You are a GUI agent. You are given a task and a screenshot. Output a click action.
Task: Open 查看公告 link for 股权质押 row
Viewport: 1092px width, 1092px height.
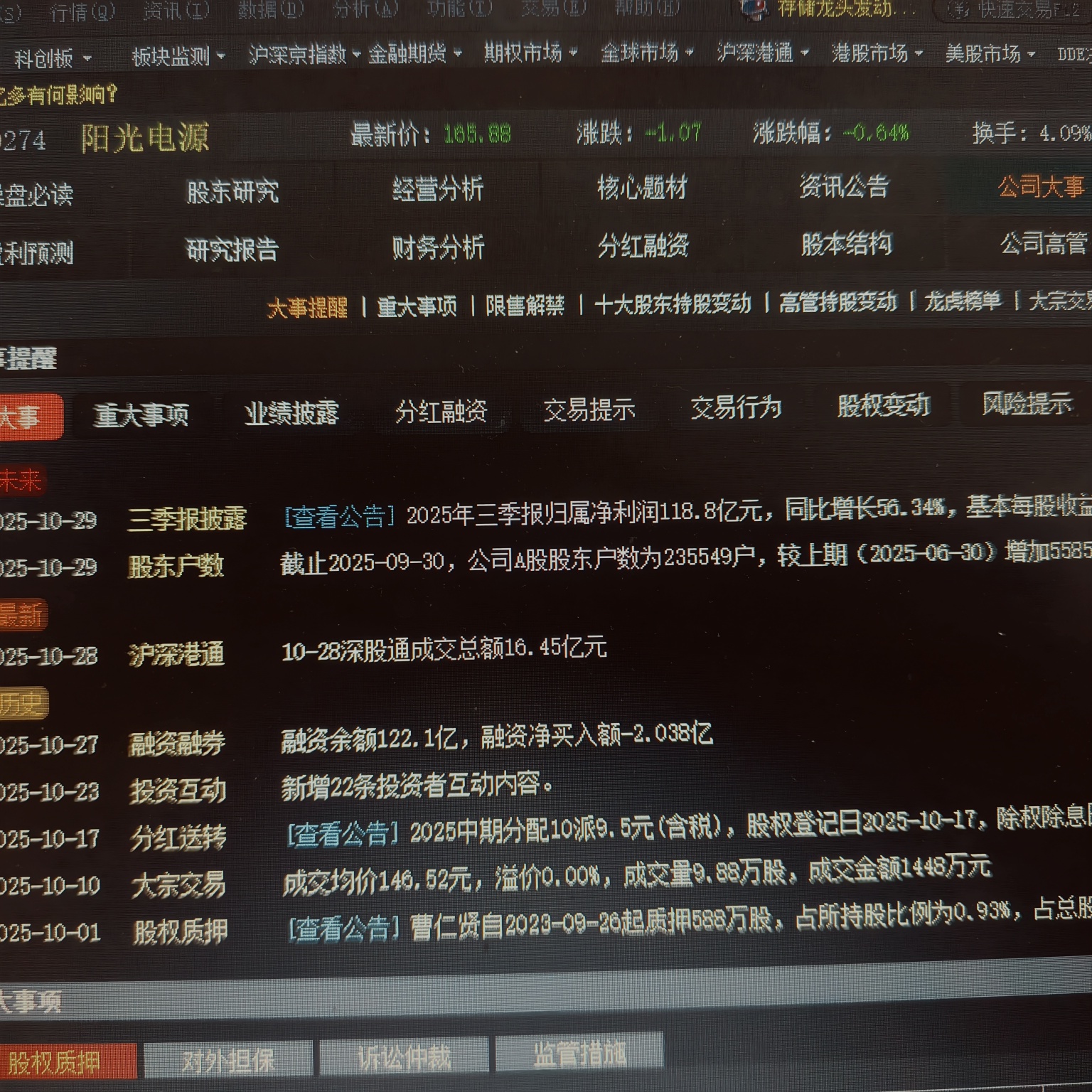[343, 928]
